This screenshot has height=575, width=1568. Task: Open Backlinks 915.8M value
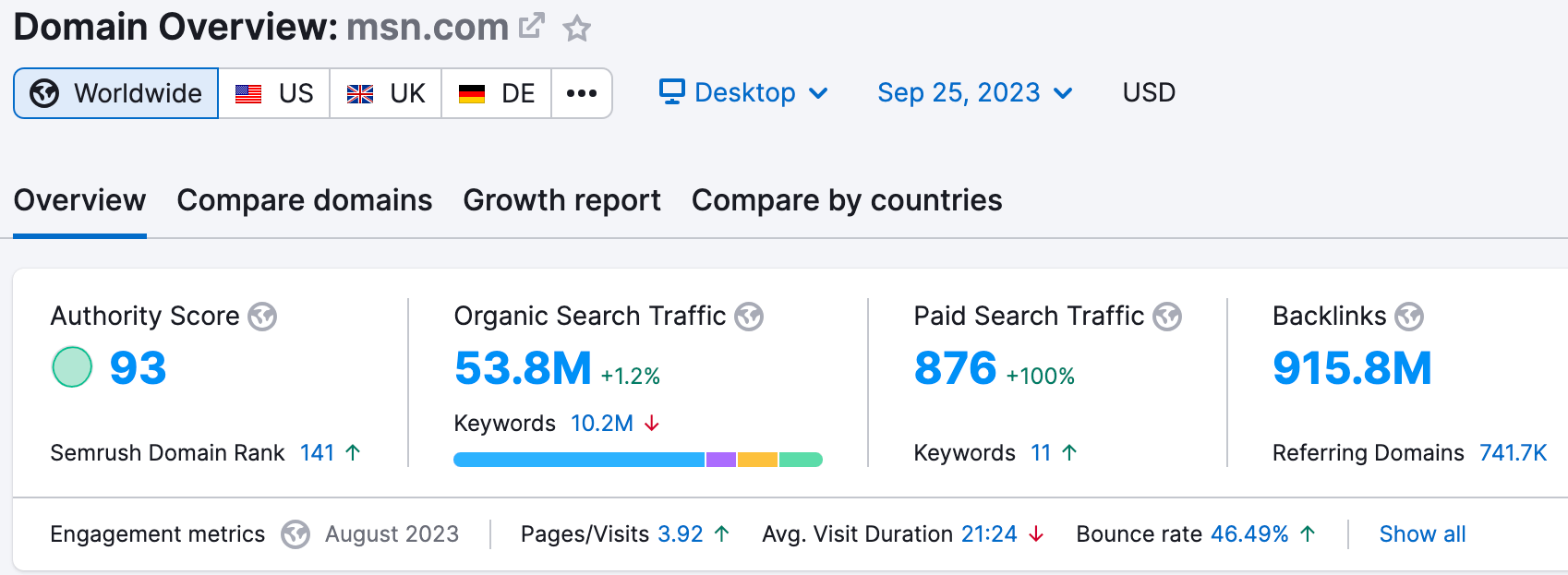[x=1352, y=368]
